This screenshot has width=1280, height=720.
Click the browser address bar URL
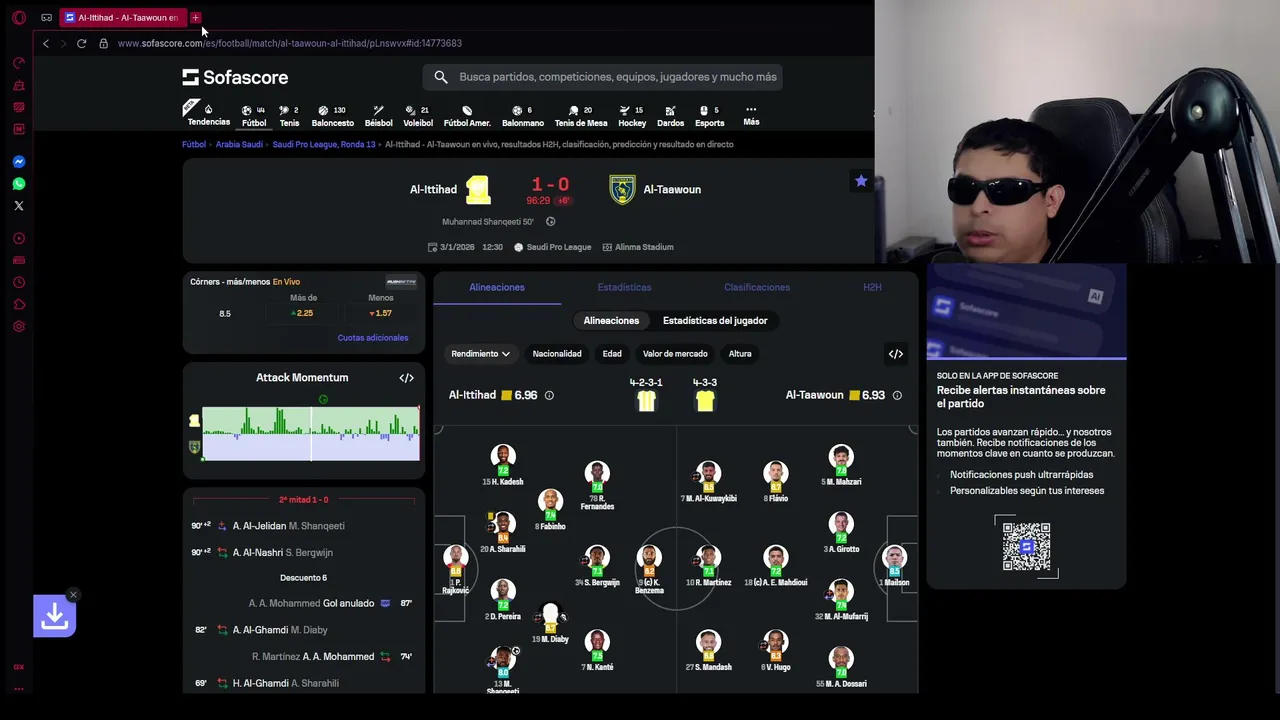(290, 43)
